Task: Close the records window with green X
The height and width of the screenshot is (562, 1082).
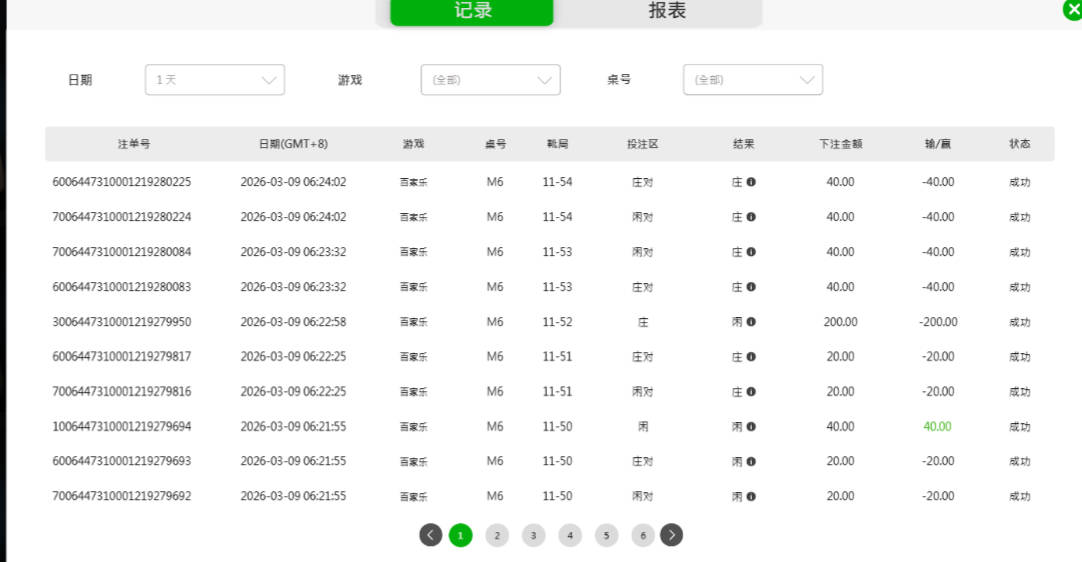Action: pos(1072,9)
